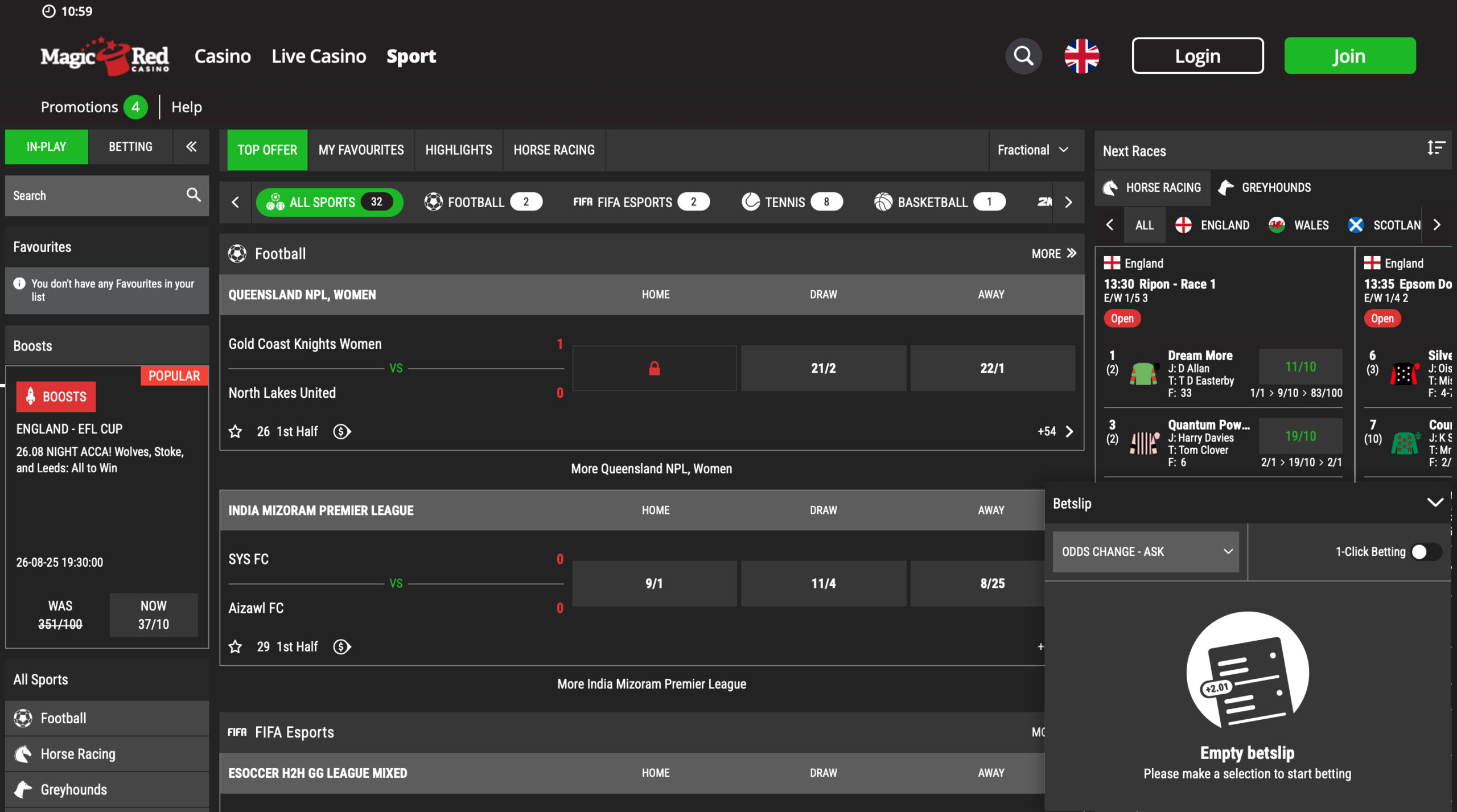Click the MagicRed Casino logo
This screenshot has height=812, width=1457.
point(105,56)
